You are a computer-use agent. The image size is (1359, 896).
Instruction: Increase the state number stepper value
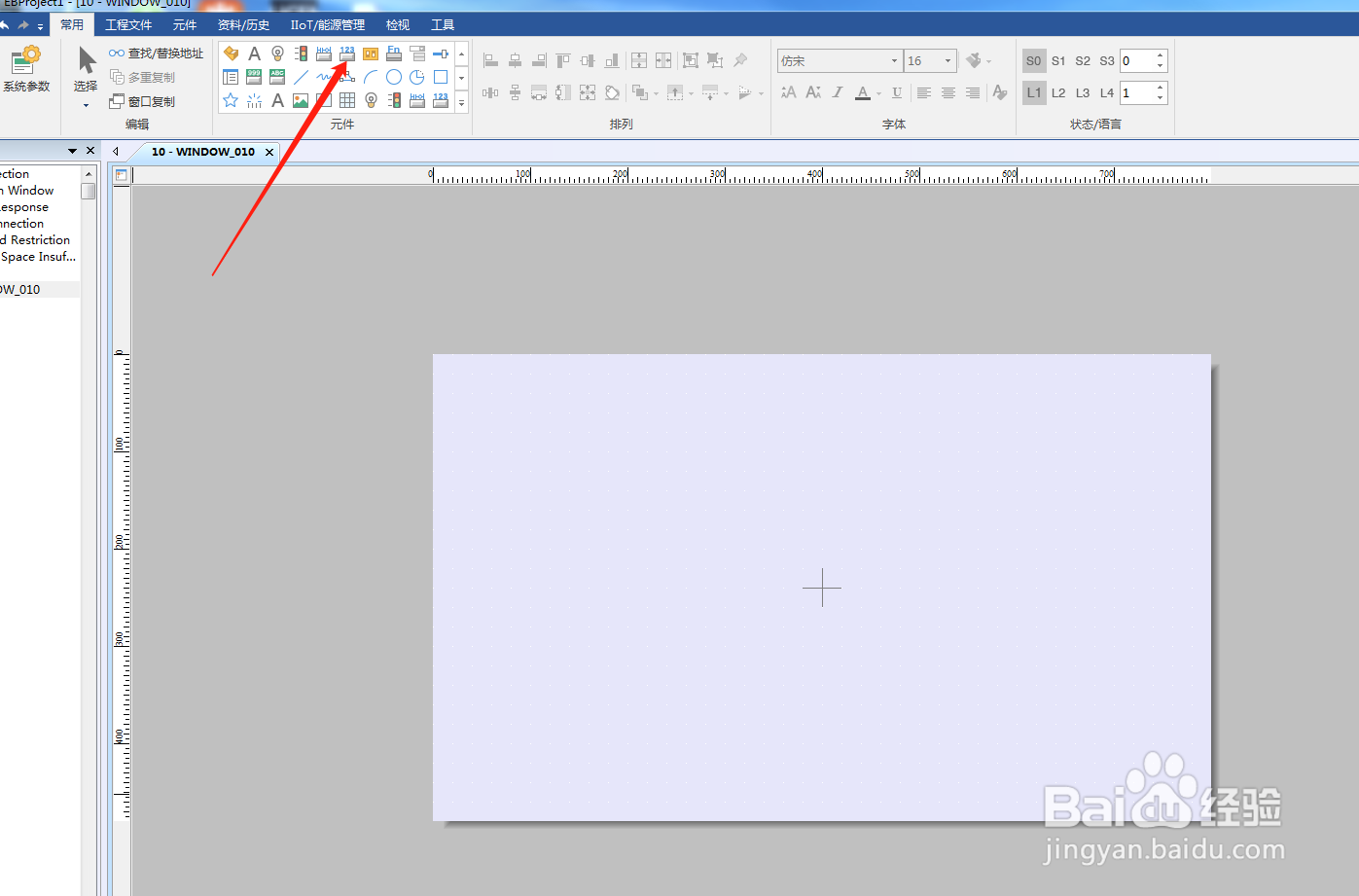click(x=1161, y=55)
